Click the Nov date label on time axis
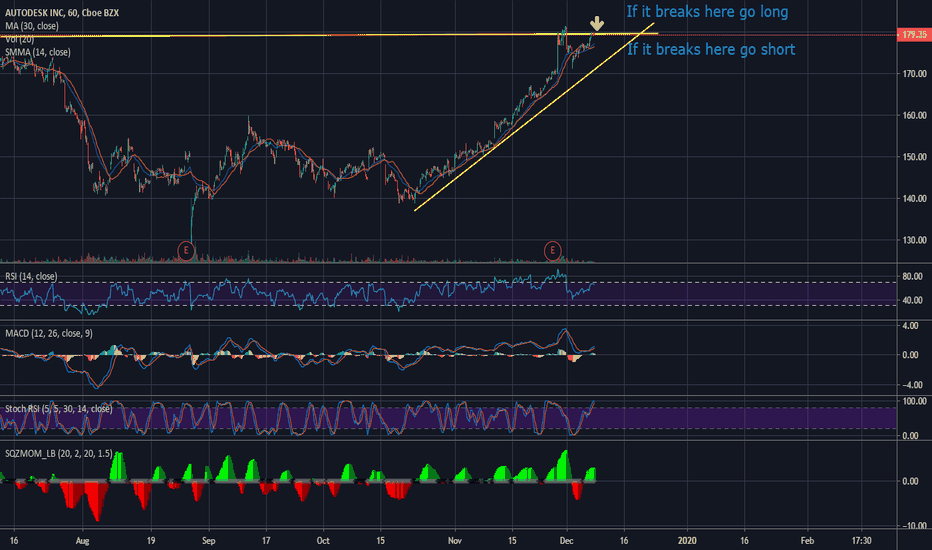The height and width of the screenshot is (550, 932). (x=455, y=540)
